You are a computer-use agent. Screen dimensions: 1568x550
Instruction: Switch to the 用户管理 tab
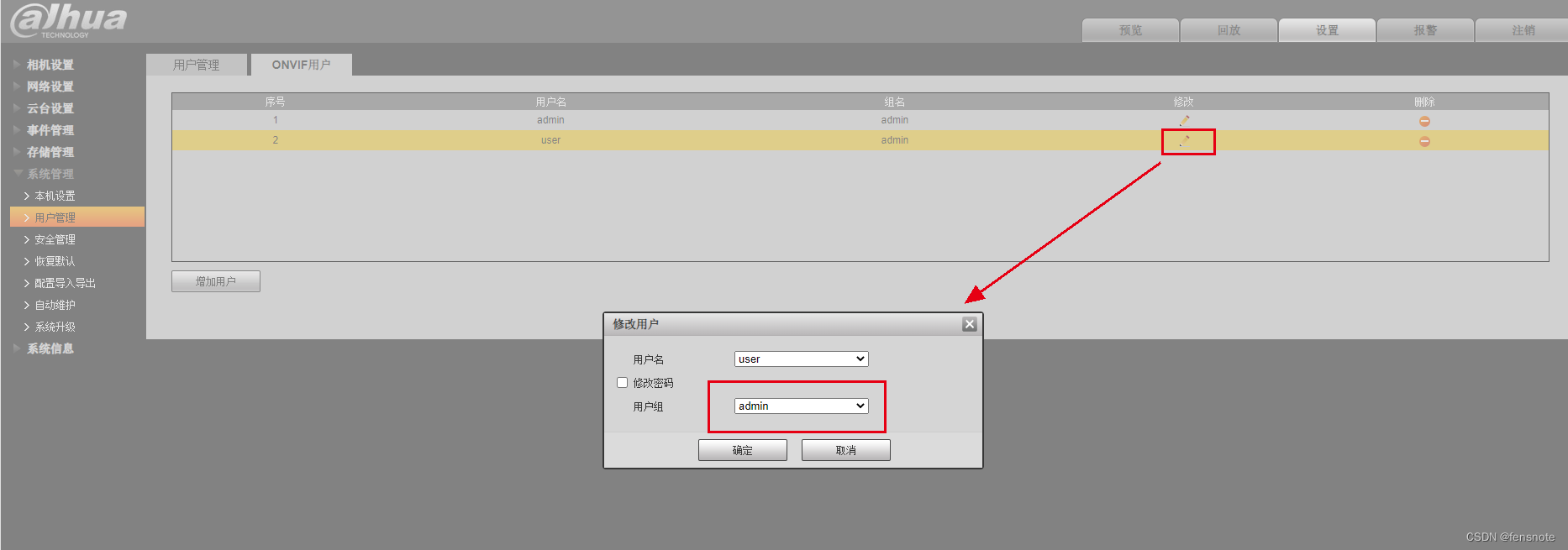tap(197, 65)
